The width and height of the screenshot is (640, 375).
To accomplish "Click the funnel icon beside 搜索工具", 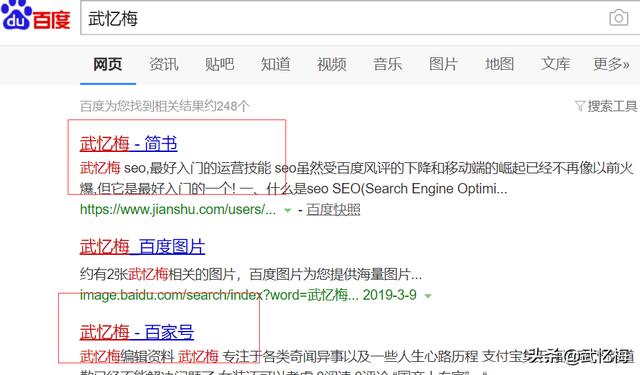I will (580, 106).
